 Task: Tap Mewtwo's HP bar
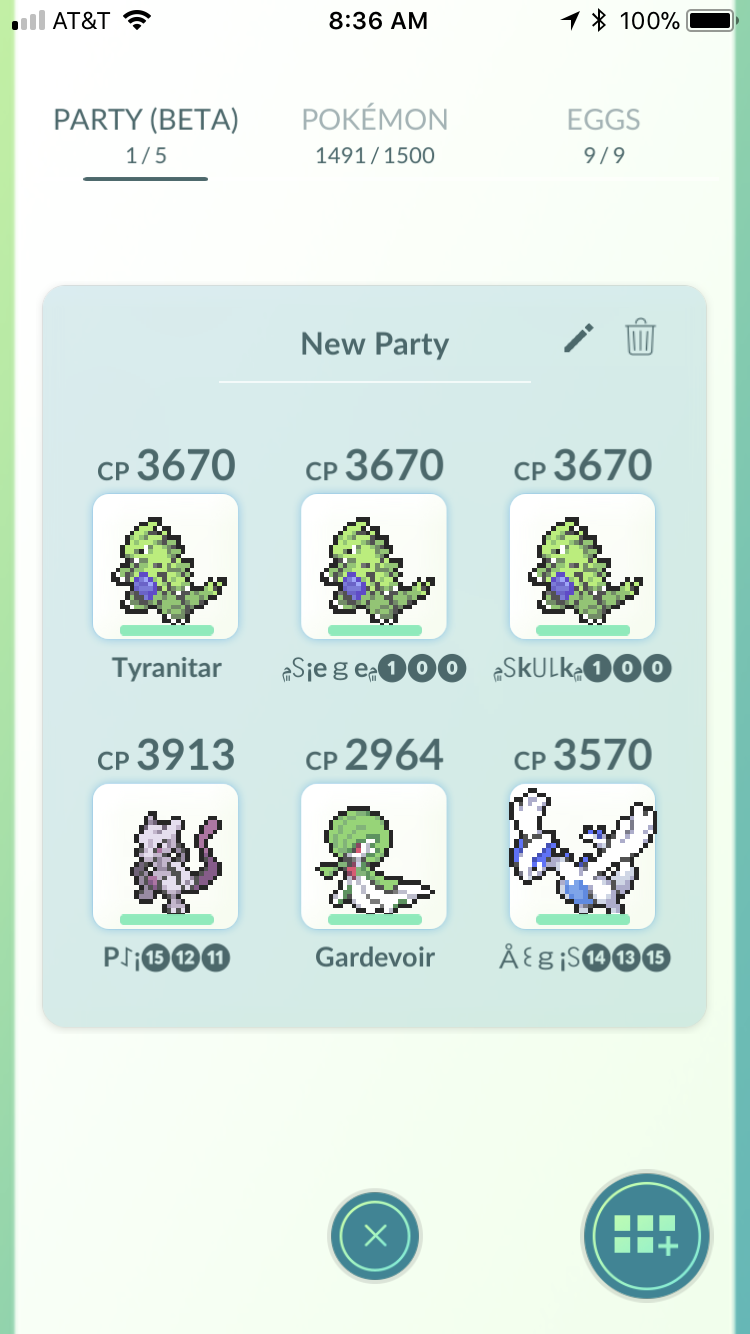click(166, 919)
